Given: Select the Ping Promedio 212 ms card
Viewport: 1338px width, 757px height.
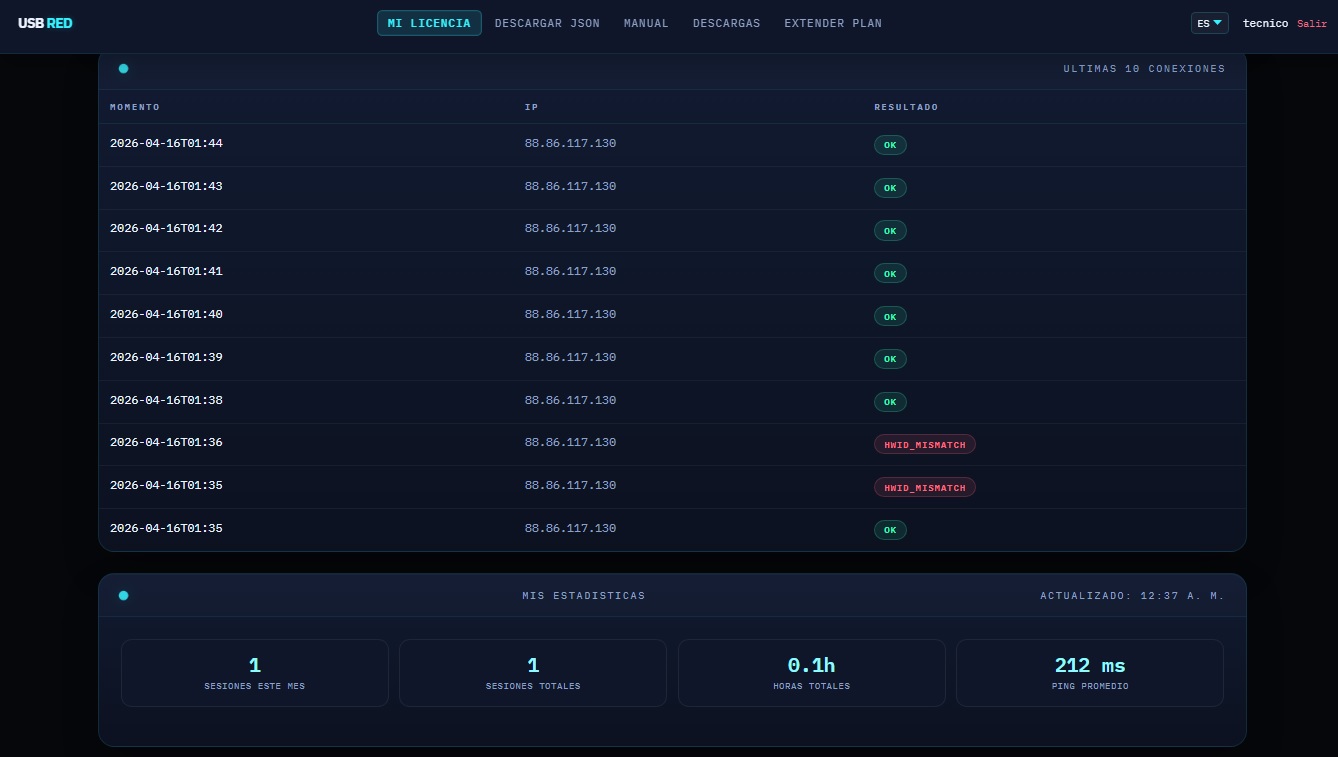Looking at the screenshot, I should pyautogui.click(x=1089, y=673).
